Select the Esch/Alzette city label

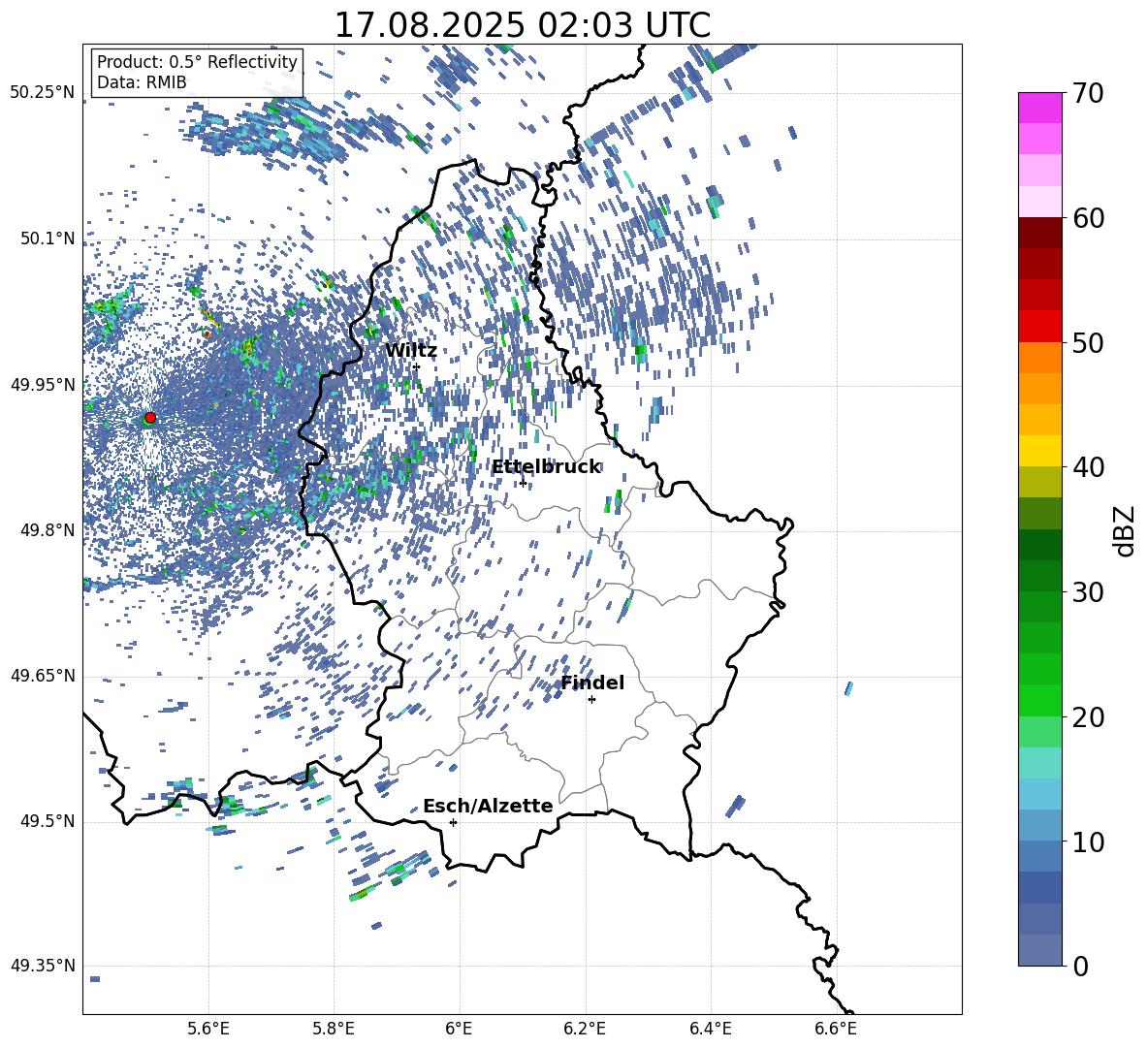coord(488,807)
